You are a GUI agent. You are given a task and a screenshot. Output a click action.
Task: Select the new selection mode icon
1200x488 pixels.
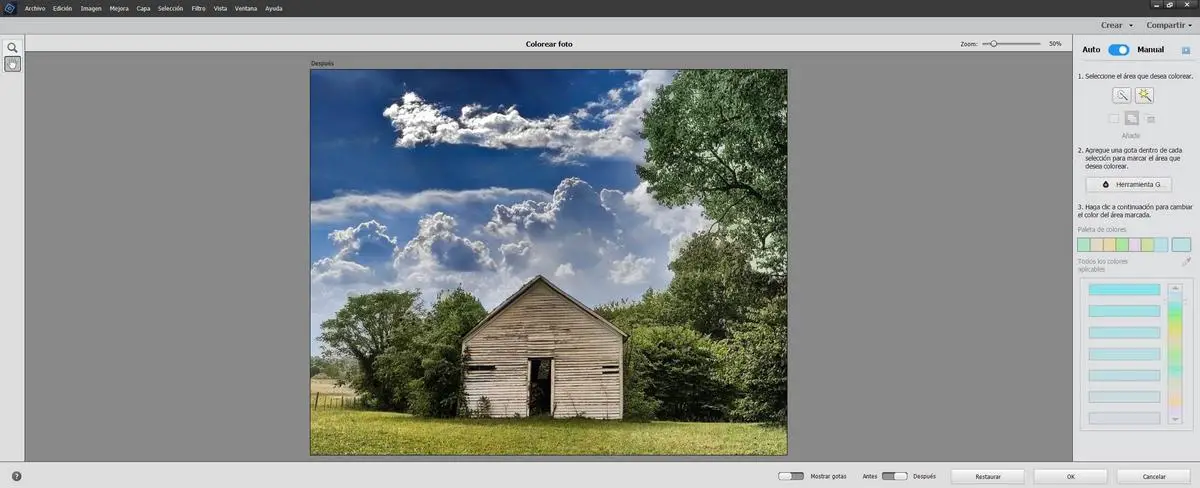pyautogui.click(x=1114, y=118)
